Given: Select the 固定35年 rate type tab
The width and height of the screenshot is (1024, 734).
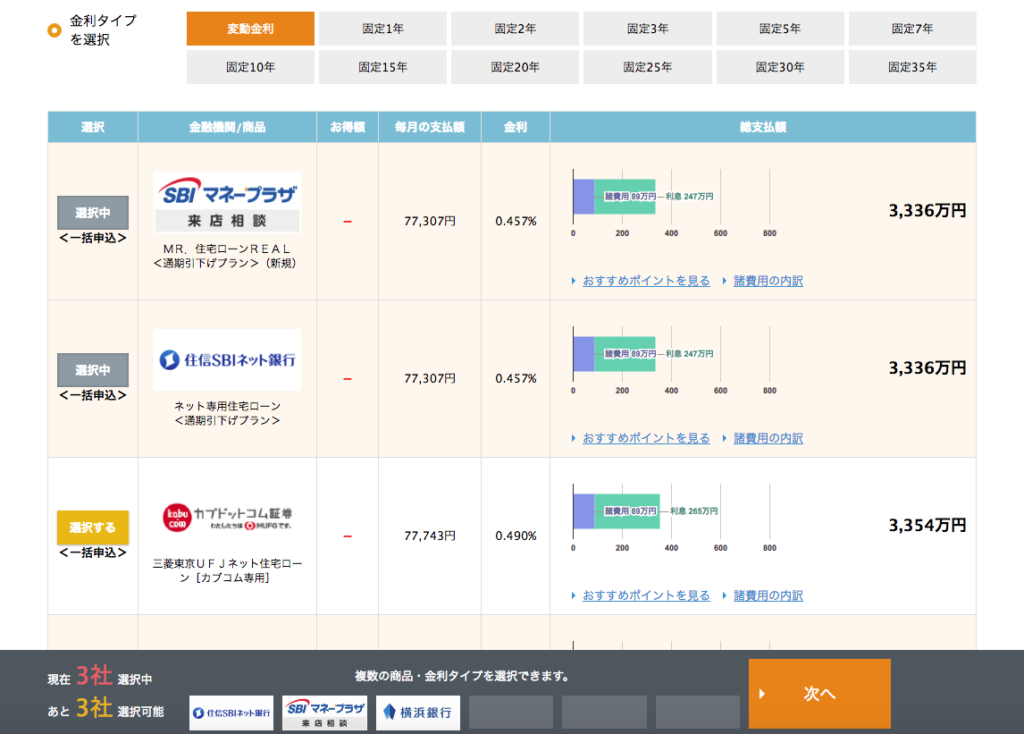Looking at the screenshot, I should pyautogui.click(x=912, y=67).
